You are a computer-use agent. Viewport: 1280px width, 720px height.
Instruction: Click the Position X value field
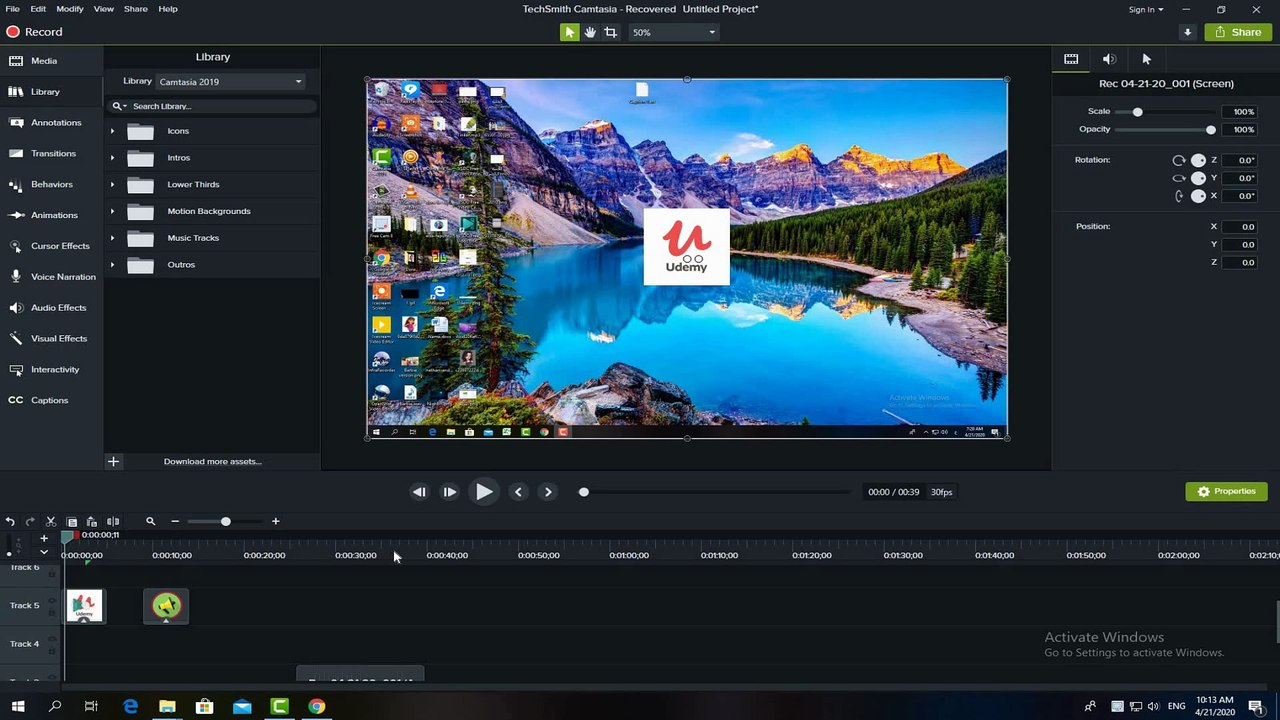coord(1240,227)
